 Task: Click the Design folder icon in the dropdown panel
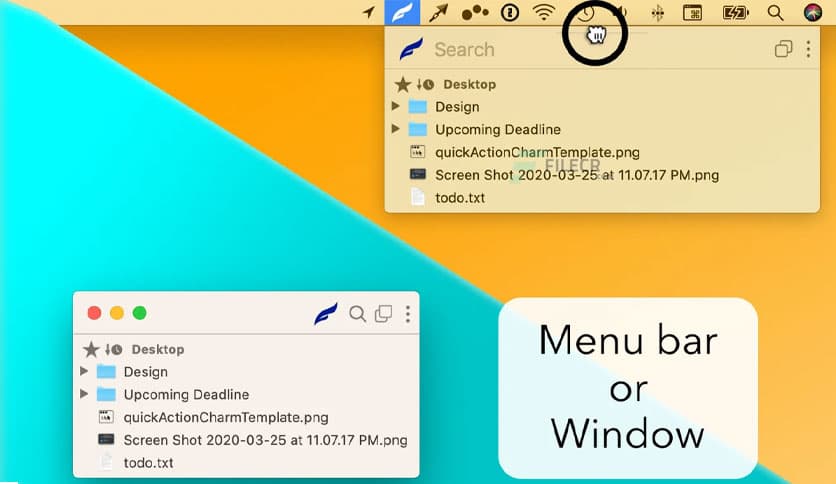click(417, 107)
